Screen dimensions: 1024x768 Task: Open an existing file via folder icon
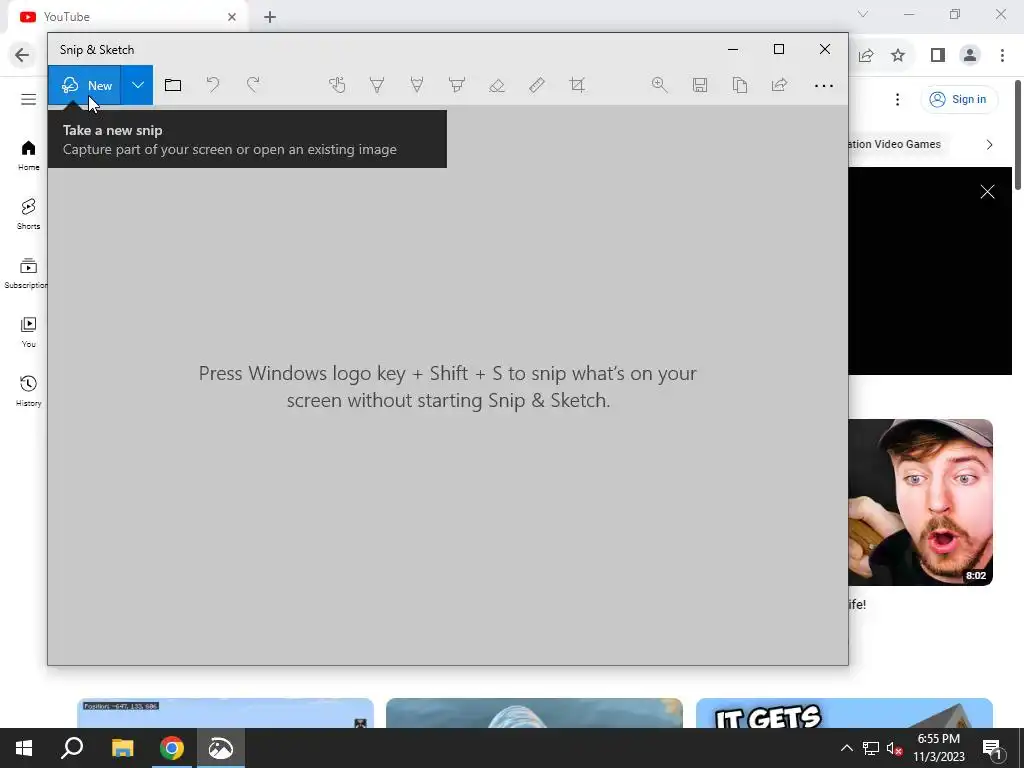173,85
